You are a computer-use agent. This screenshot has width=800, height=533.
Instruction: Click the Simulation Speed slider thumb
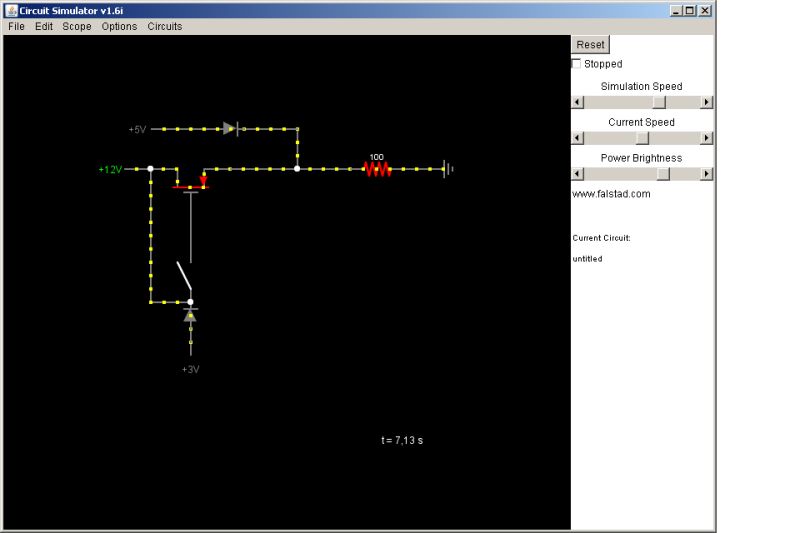click(659, 102)
